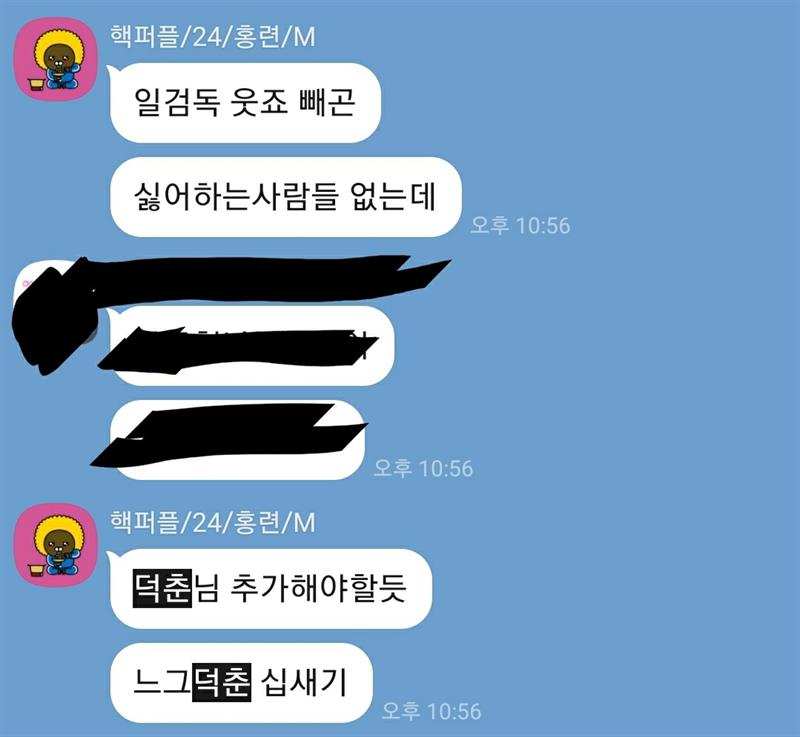Viewport: 800px width, 737px height.
Task: Click the highlighted 덕춘 in '덕춘님 추가해야할듯'
Action: click(162, 588)
